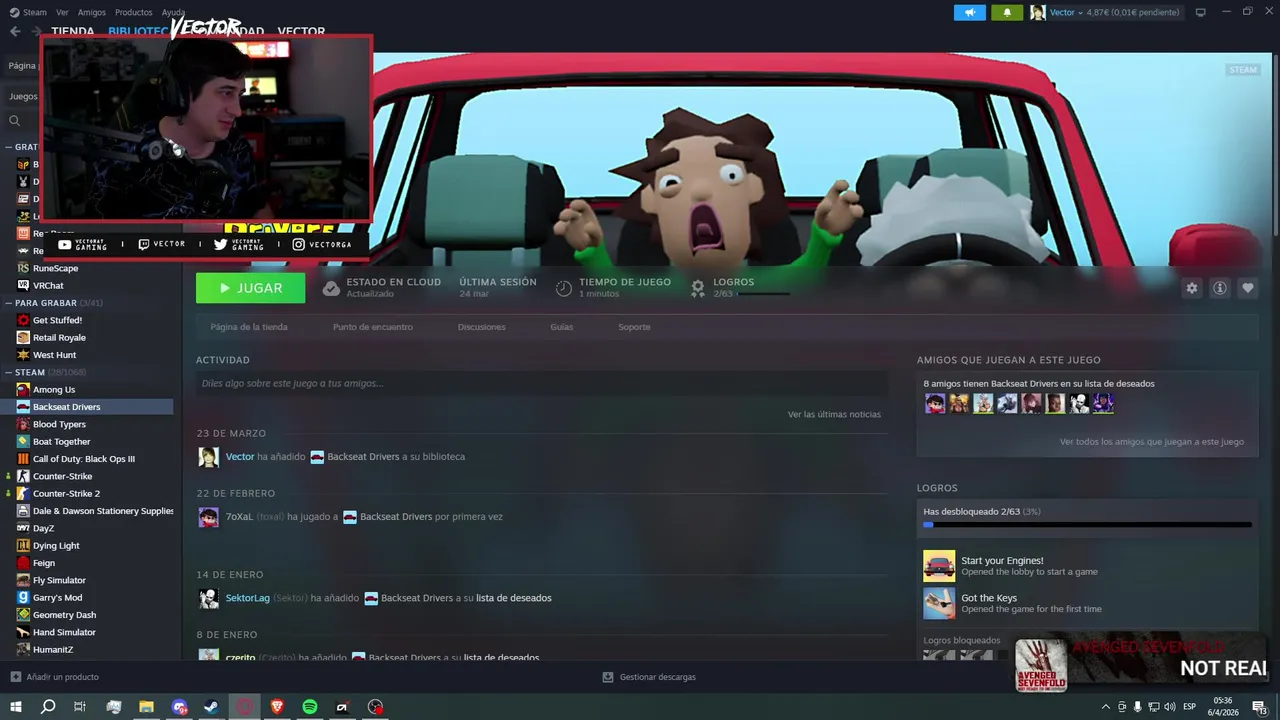Click the Logros achievements gear icon
This screenshot has width=1280, height=720.
point(698,288)
